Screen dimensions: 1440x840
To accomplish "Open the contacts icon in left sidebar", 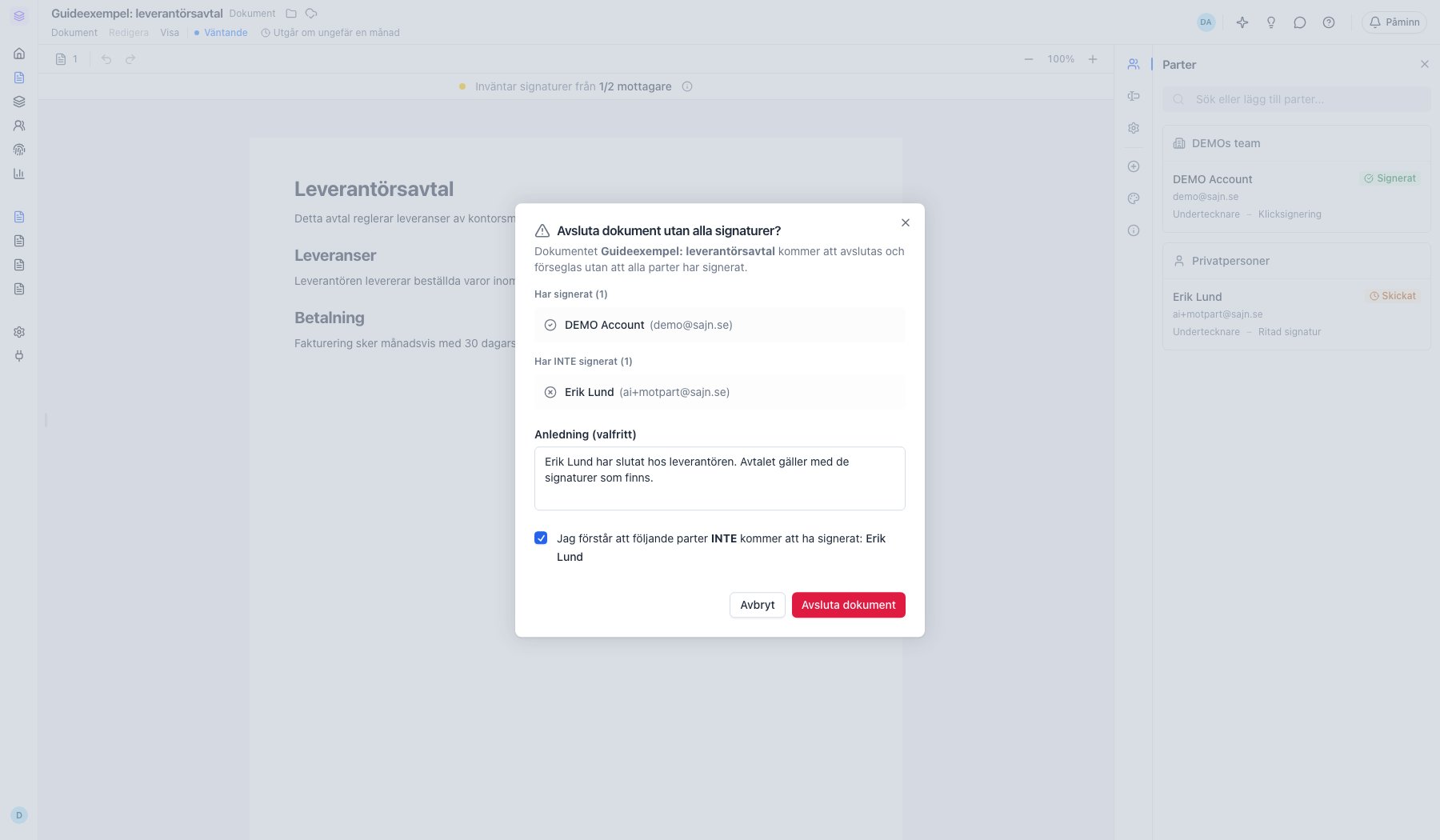I will point(19,126).
